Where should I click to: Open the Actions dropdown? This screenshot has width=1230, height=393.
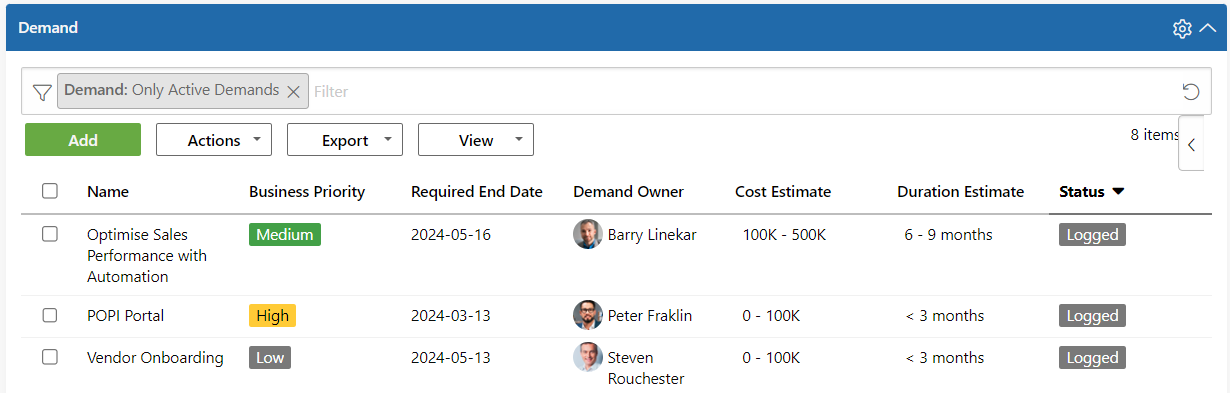pyautogui.click(x=214, y=140)
